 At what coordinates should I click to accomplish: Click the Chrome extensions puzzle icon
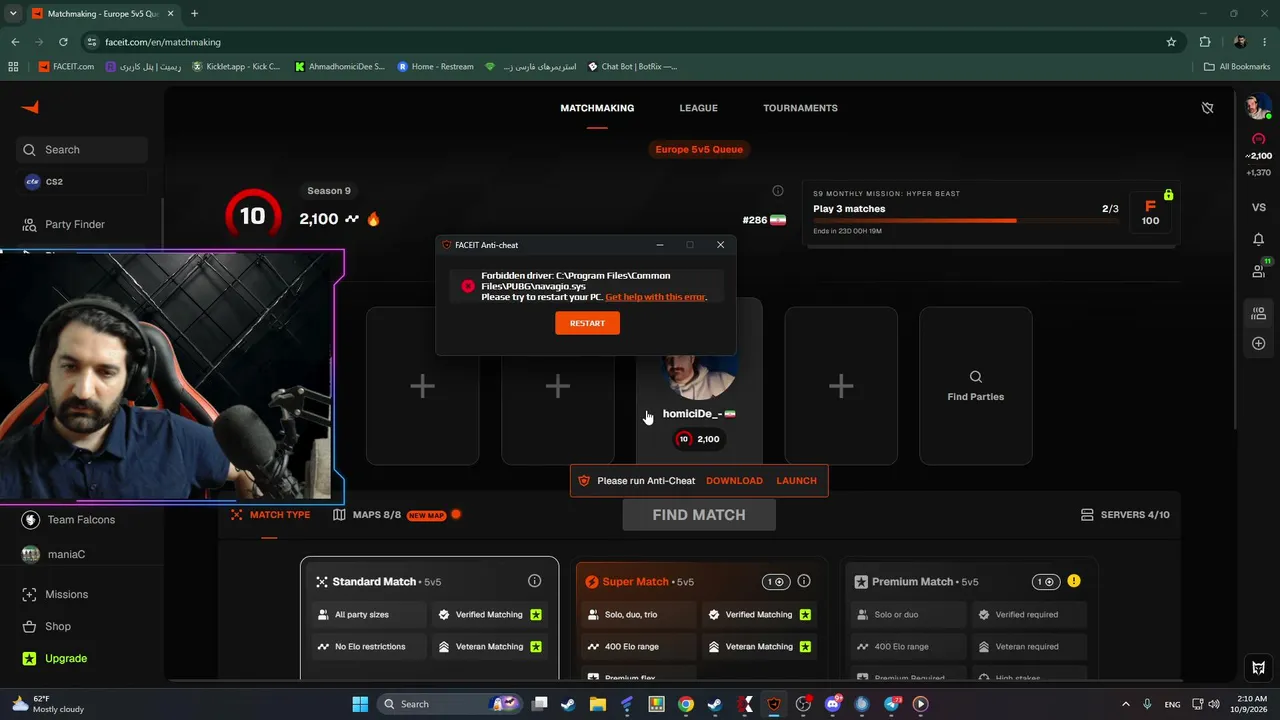coord(1205,42)
